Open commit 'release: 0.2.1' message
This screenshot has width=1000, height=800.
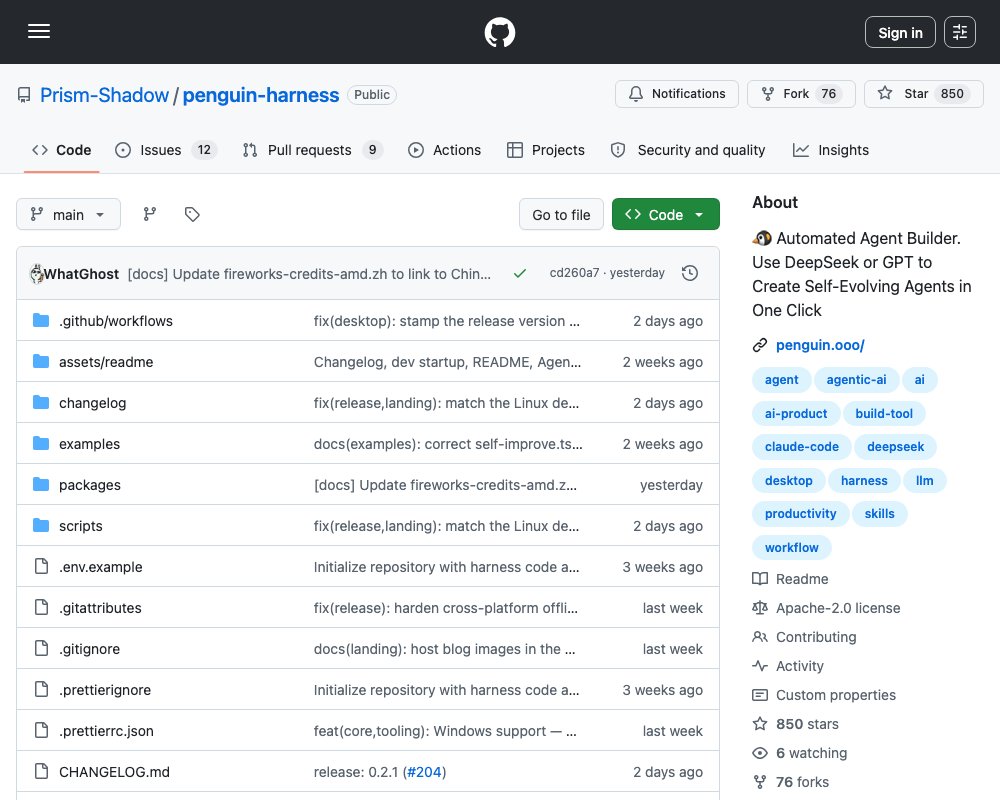356,772
